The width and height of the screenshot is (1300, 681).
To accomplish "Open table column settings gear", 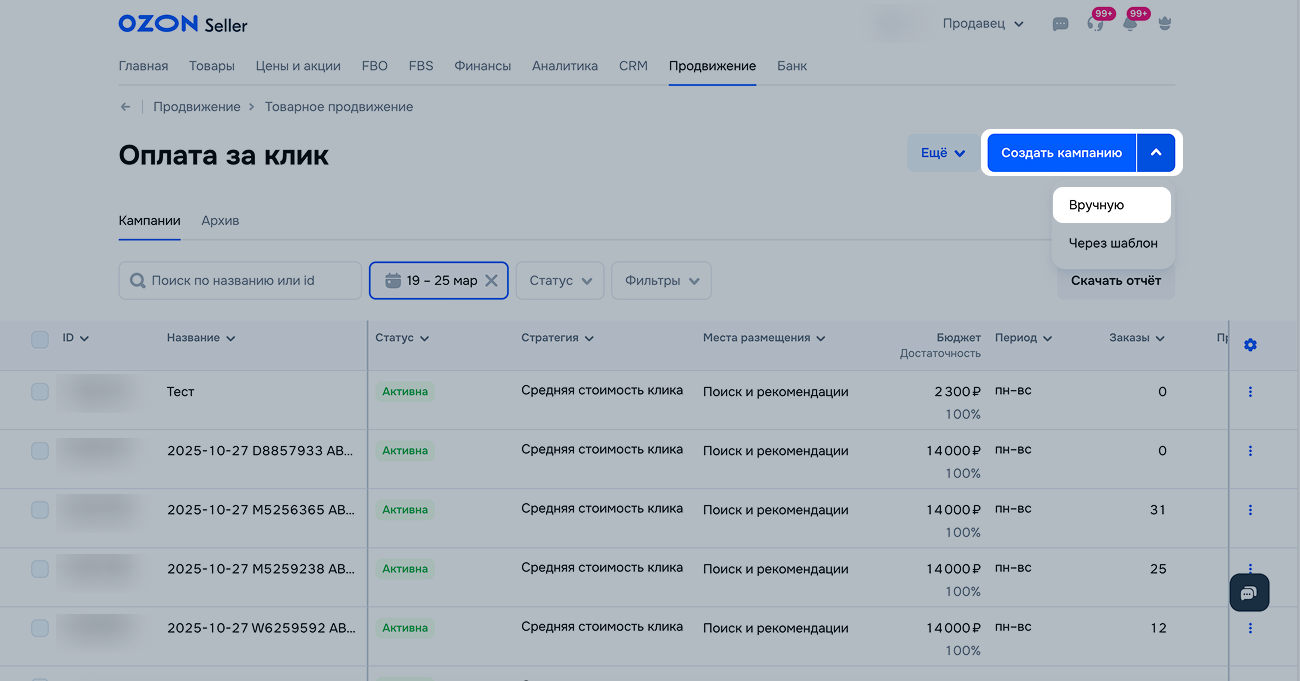I will 1250,345.
